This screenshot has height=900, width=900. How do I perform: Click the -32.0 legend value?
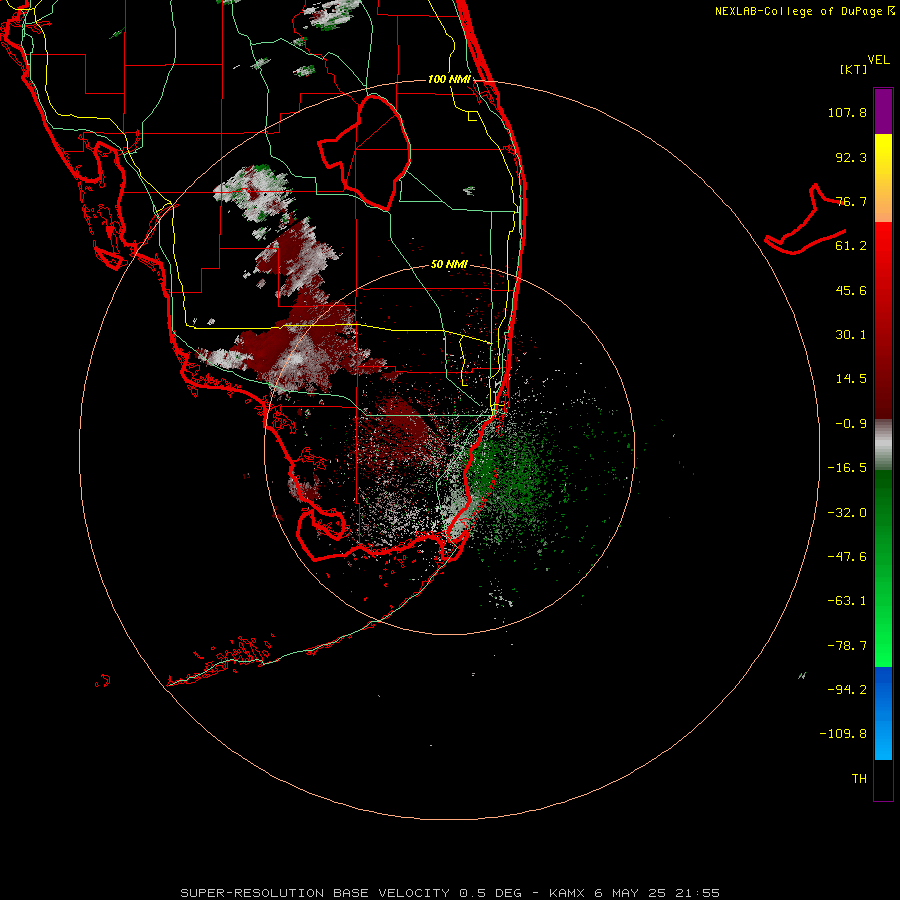click(847, 513)
